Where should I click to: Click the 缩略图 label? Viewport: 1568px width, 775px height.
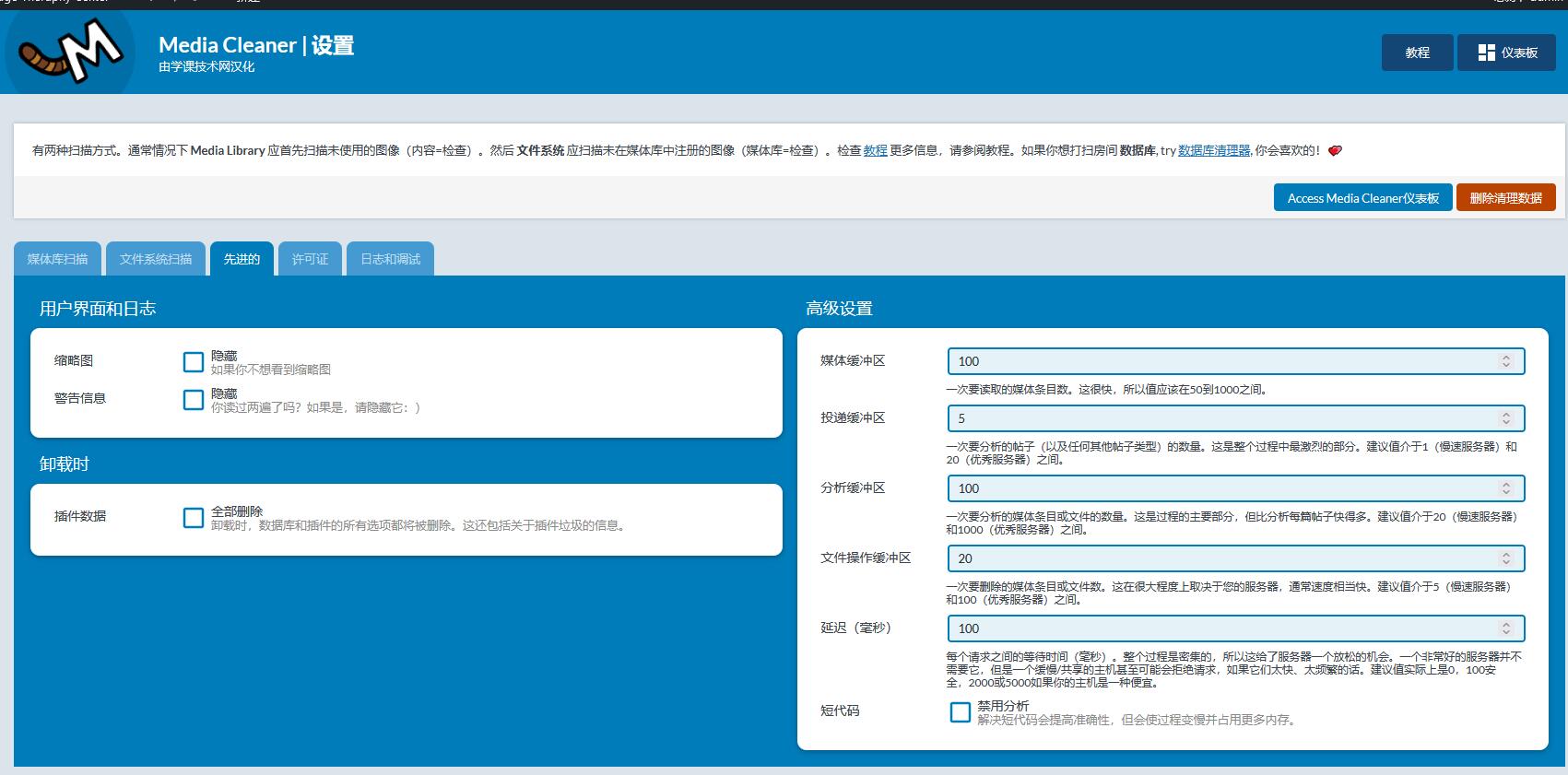(x=74, y=360)
